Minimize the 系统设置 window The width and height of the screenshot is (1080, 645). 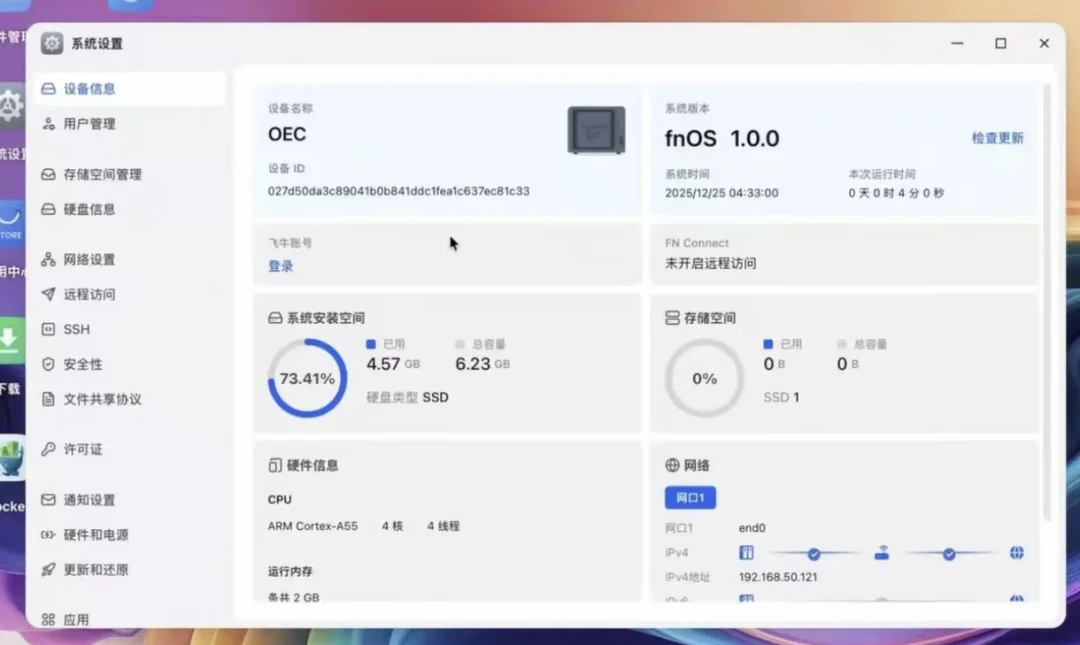click(957, 43)
